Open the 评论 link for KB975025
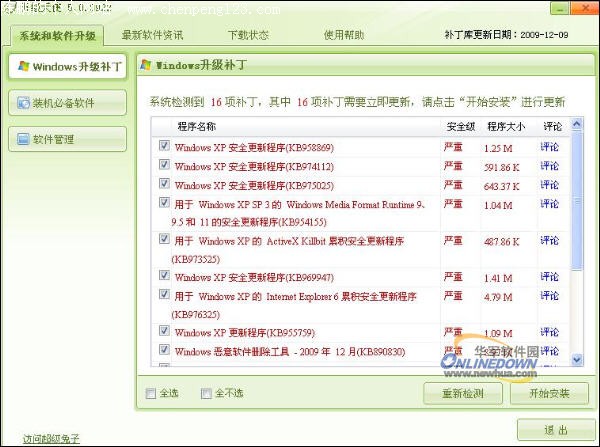The image size is (600, 447). coord(550,185)
